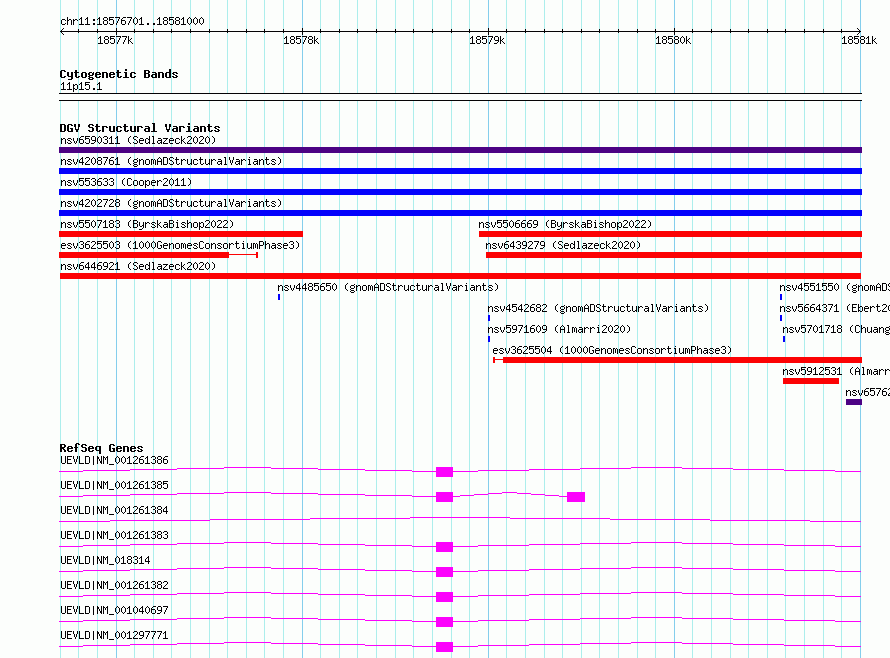This screenshot has height=658, width=890.
Task: Open the UEVLD|NM_001261386 transcript label
Action: 114,460
